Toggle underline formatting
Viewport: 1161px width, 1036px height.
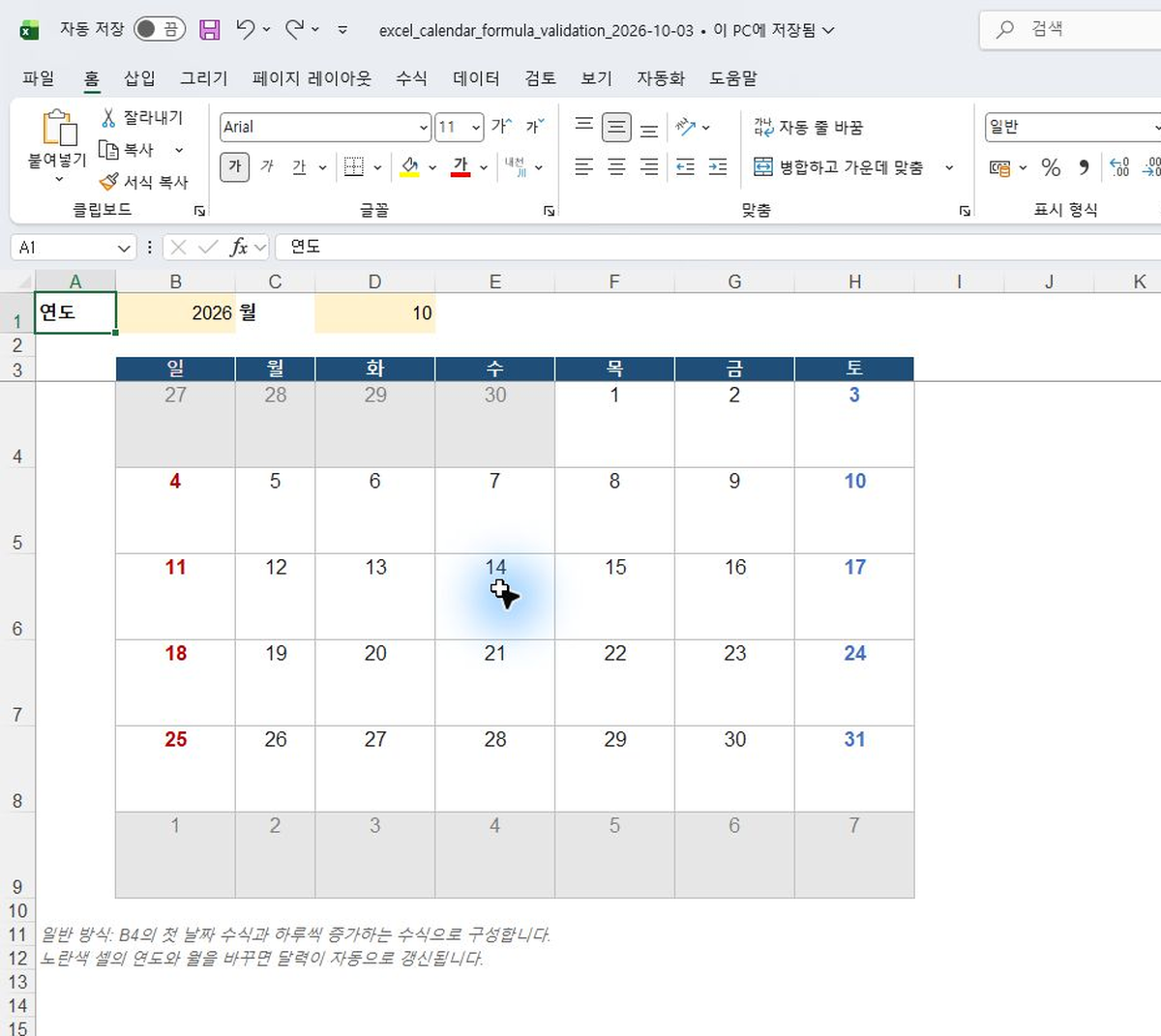(299, 167)
